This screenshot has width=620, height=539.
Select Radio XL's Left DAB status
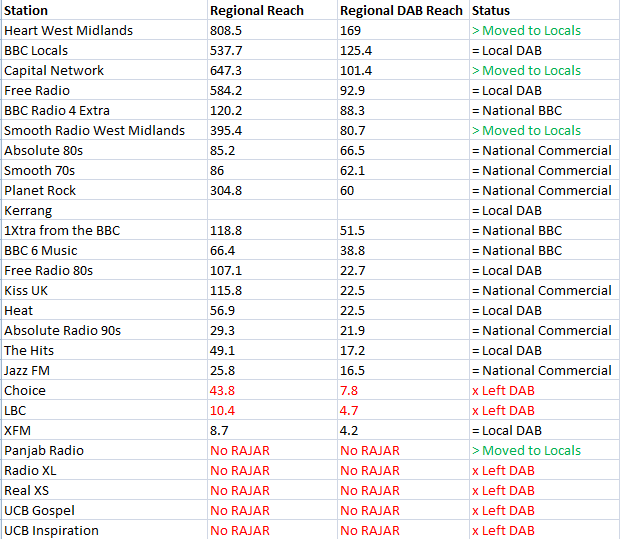544,470
